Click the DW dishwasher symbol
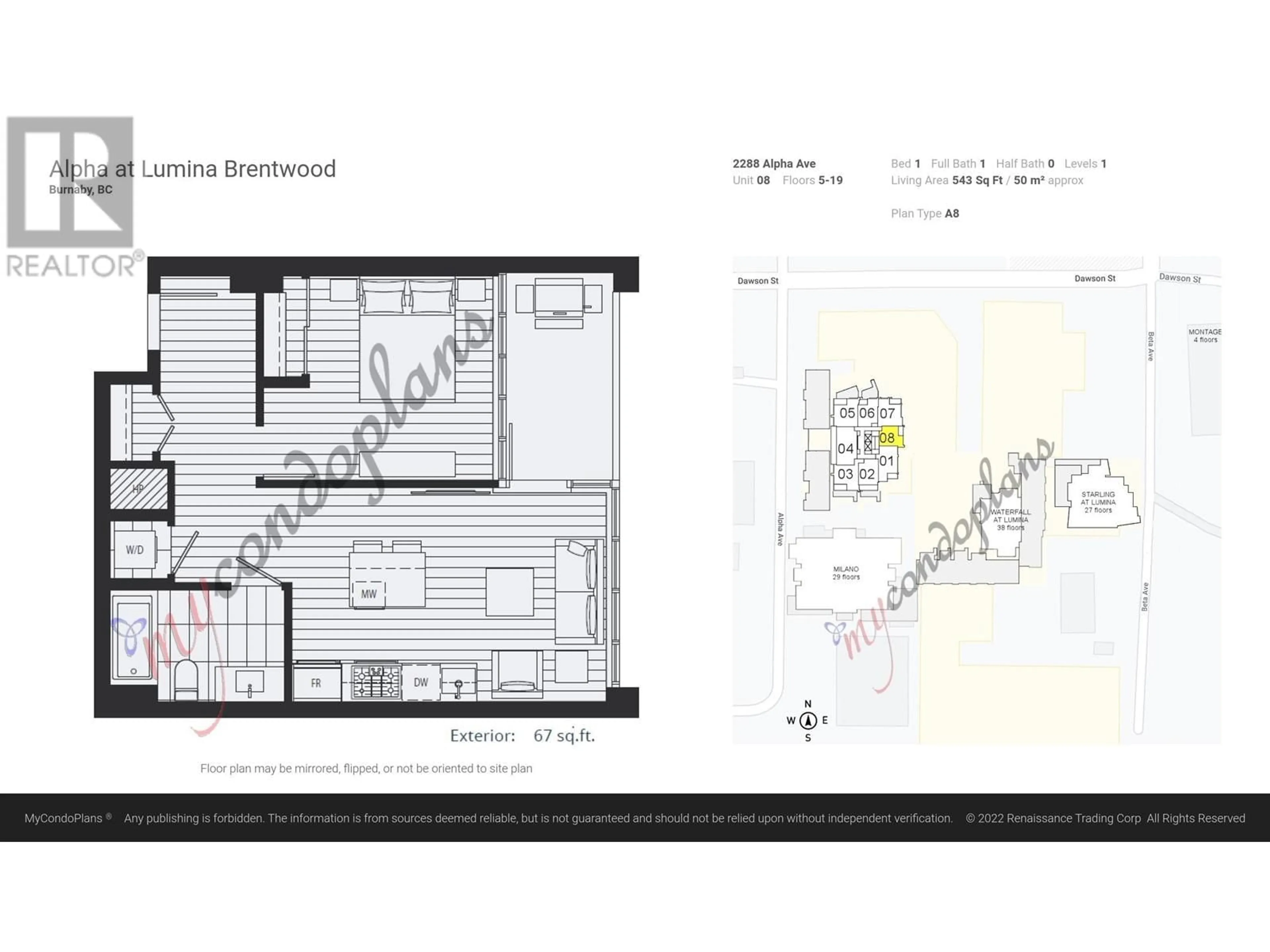1270x952 pixels. point(421,682)
